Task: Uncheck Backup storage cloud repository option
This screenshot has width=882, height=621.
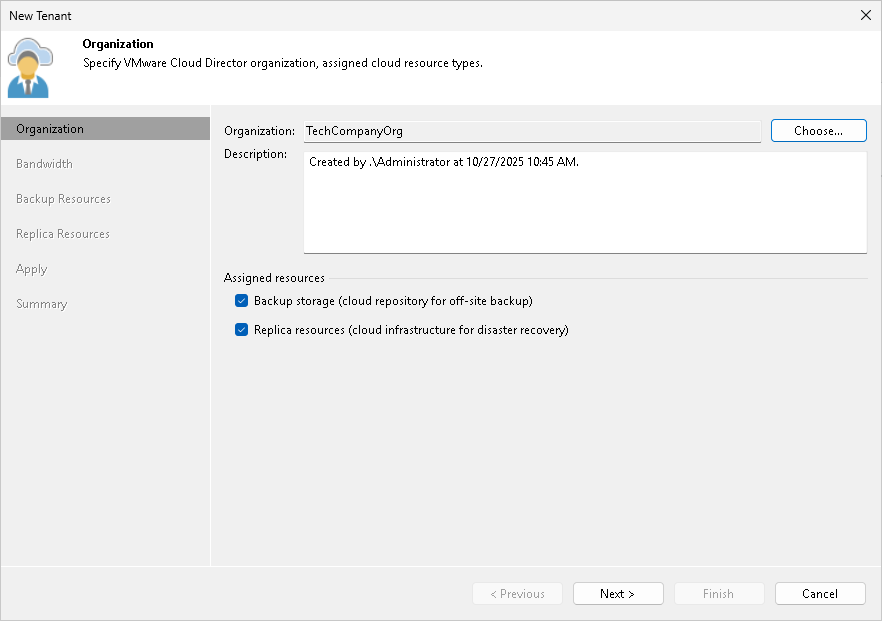Action: [241, 300]
